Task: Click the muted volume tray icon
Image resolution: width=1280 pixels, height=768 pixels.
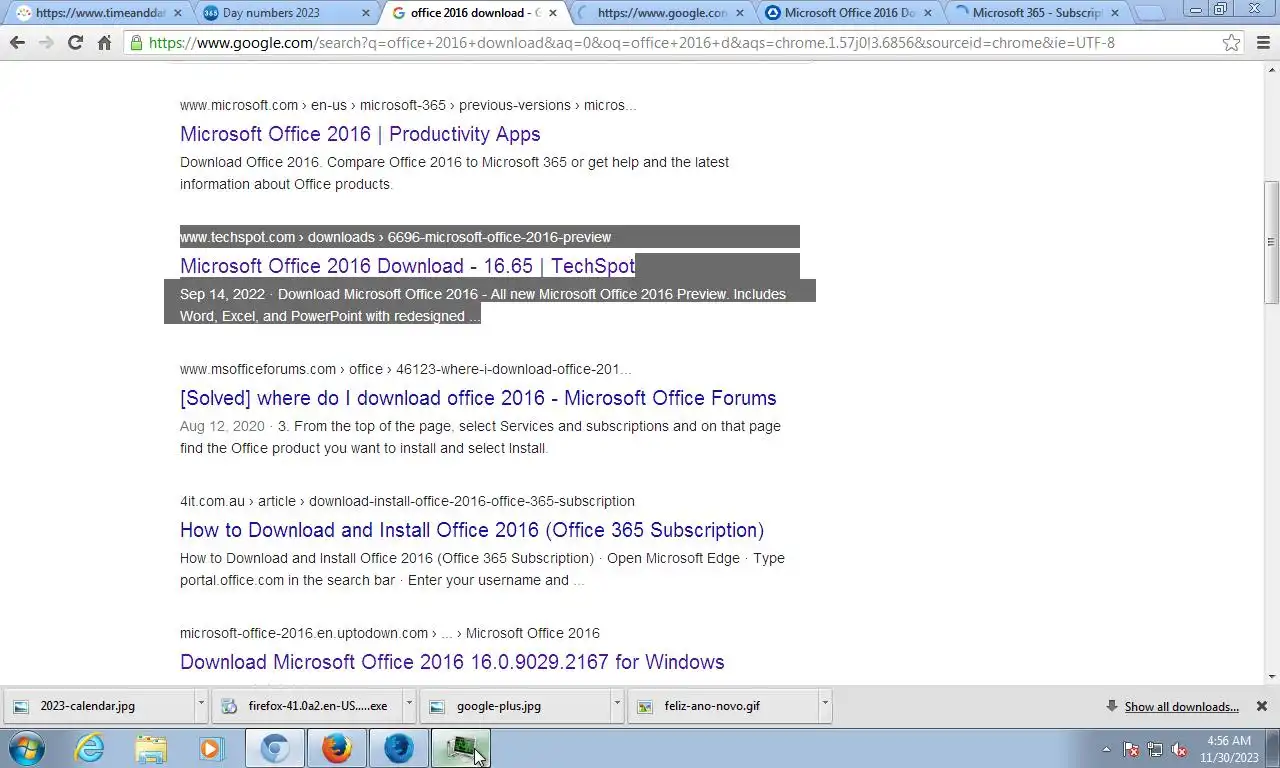Action: coord(1179,749)
